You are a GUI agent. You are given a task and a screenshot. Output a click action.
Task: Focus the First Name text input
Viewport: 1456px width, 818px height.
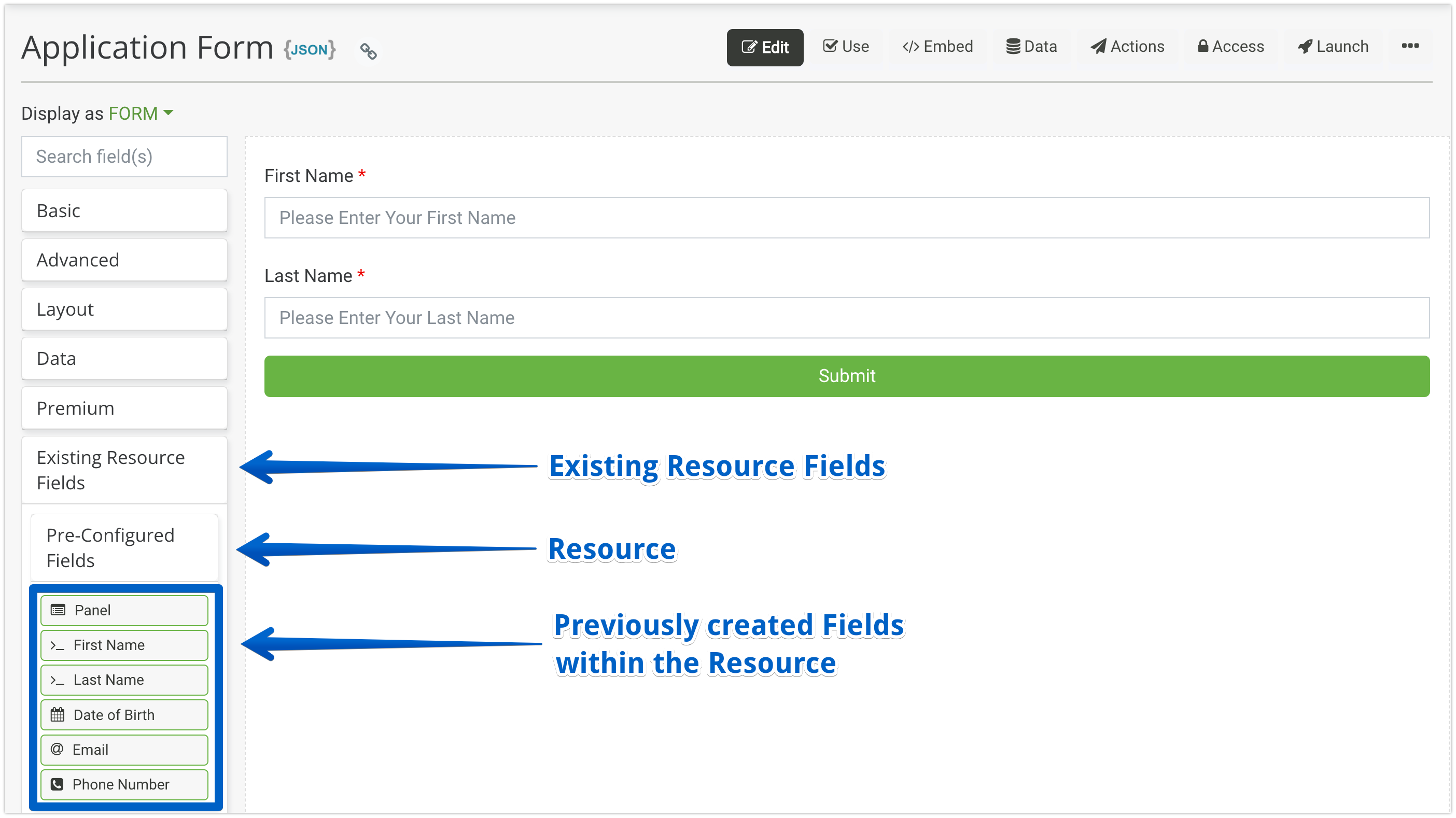846,218
